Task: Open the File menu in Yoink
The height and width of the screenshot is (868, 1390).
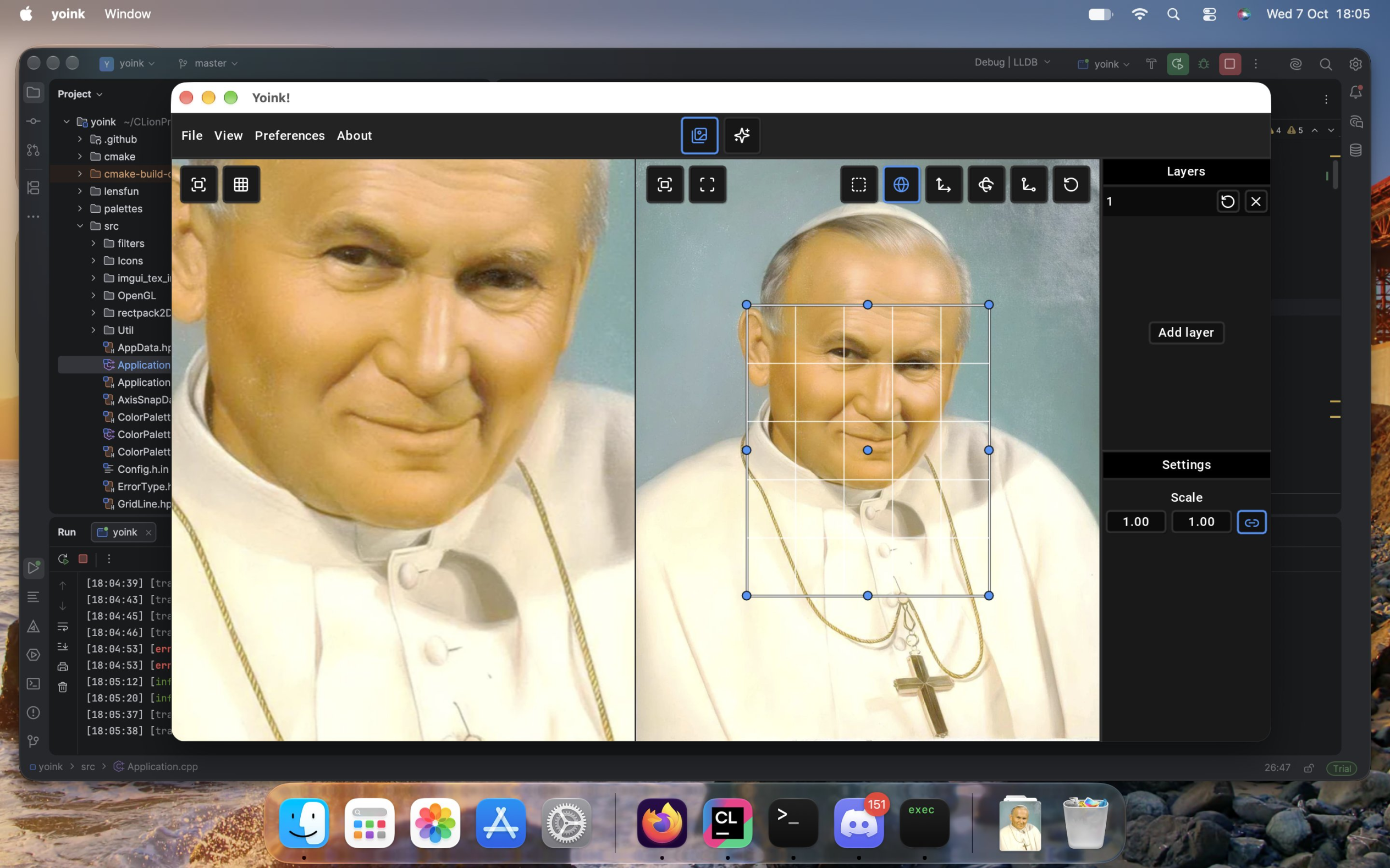Action: [192, 135]
